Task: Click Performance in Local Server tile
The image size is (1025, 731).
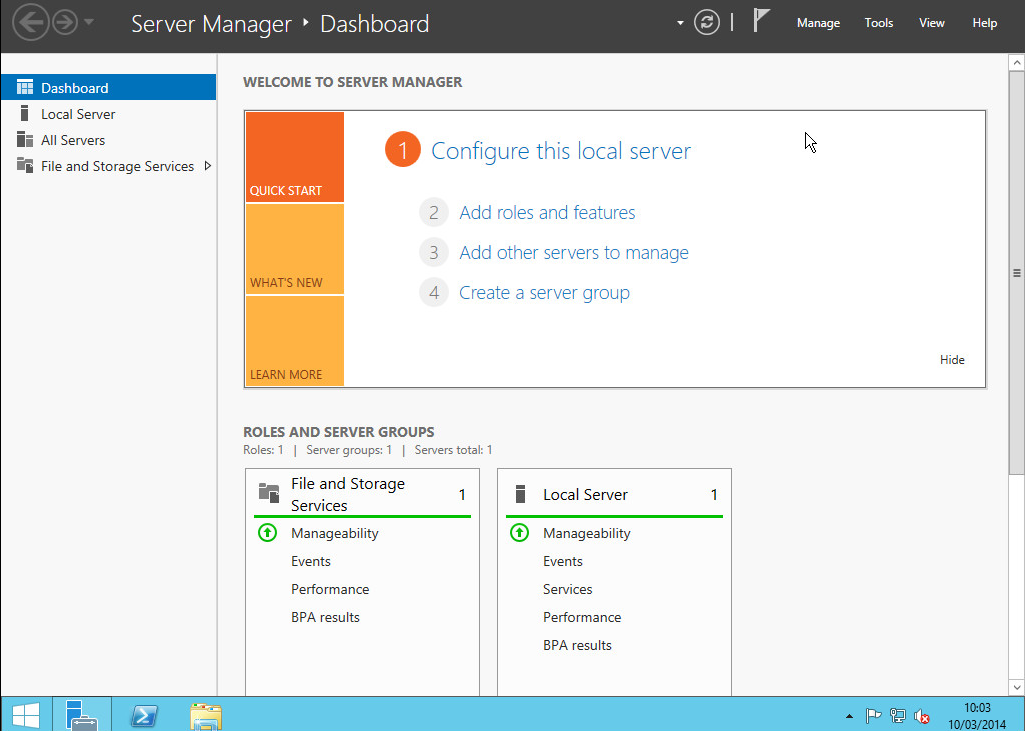Action: [582, 617]
